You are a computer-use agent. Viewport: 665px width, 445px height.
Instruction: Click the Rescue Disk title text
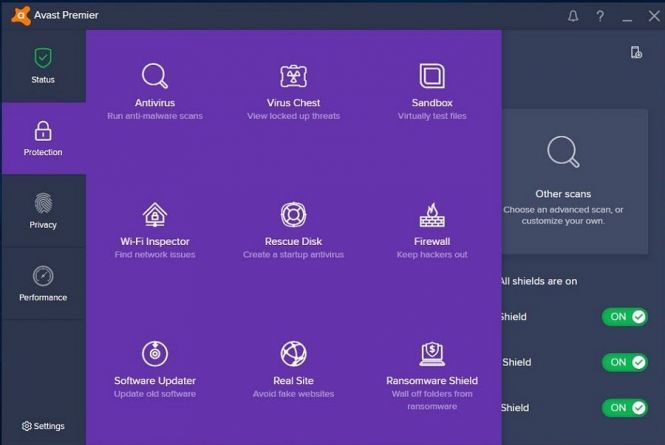(293, 241)
